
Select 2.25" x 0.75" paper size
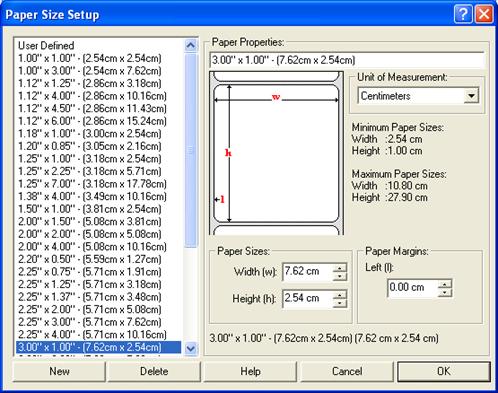[x=99, y=272]
